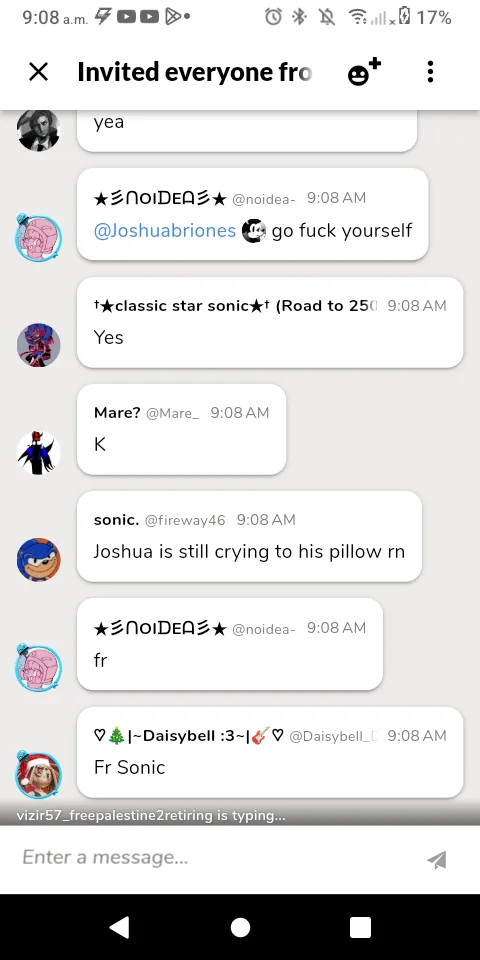The image size is (480, 960).
Task: Open the @fireway46 username label
Action: pos(185,520)
